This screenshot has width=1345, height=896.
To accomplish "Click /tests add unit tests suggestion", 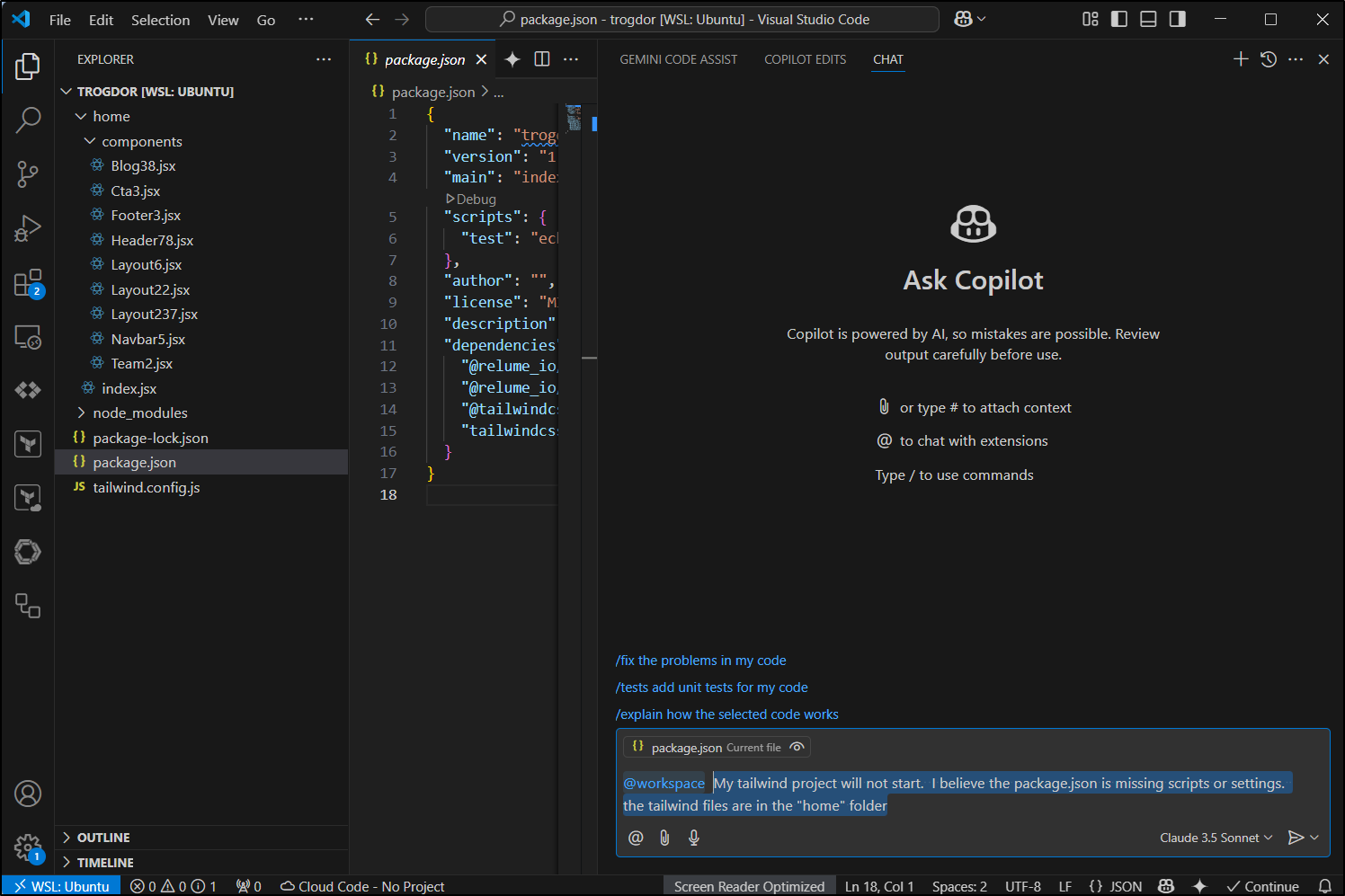I will pos(711,688).
